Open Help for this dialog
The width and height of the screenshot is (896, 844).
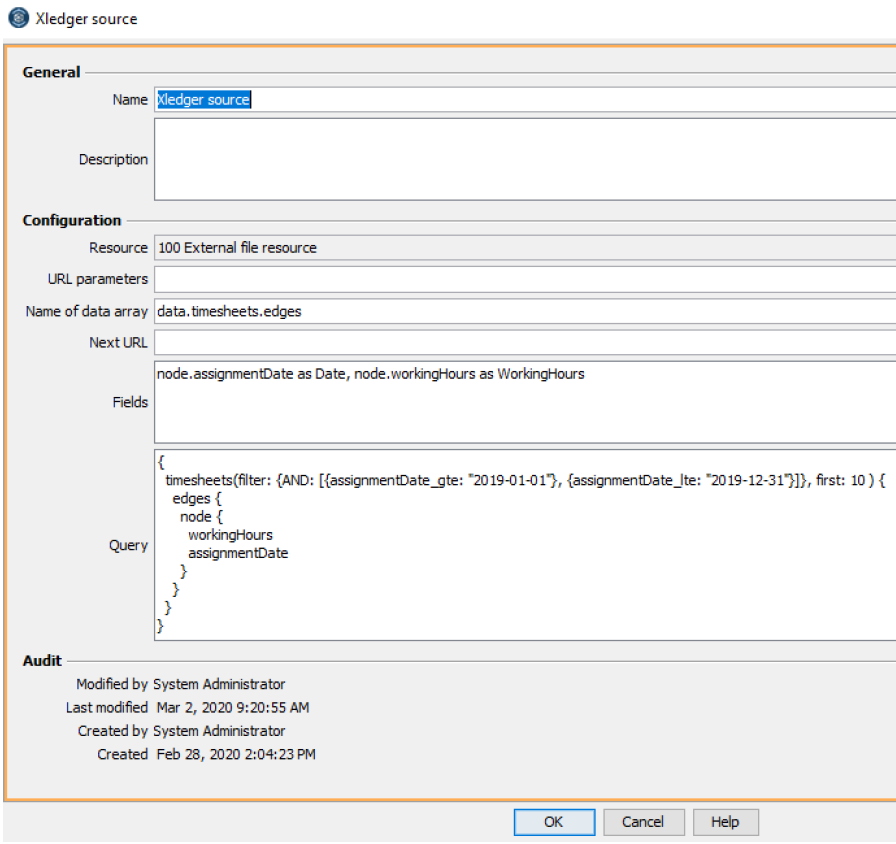[x=724, y=822]
